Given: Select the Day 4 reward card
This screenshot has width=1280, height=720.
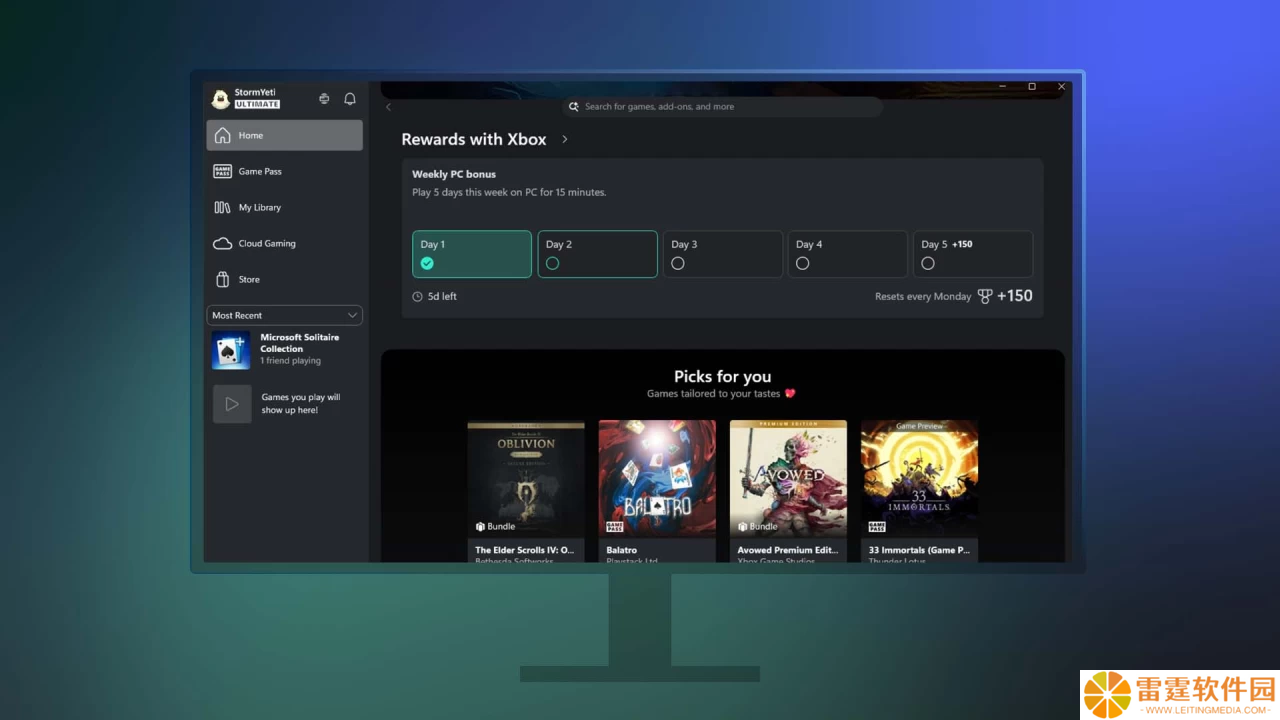Looking at the screenshot, I should 848,254.
